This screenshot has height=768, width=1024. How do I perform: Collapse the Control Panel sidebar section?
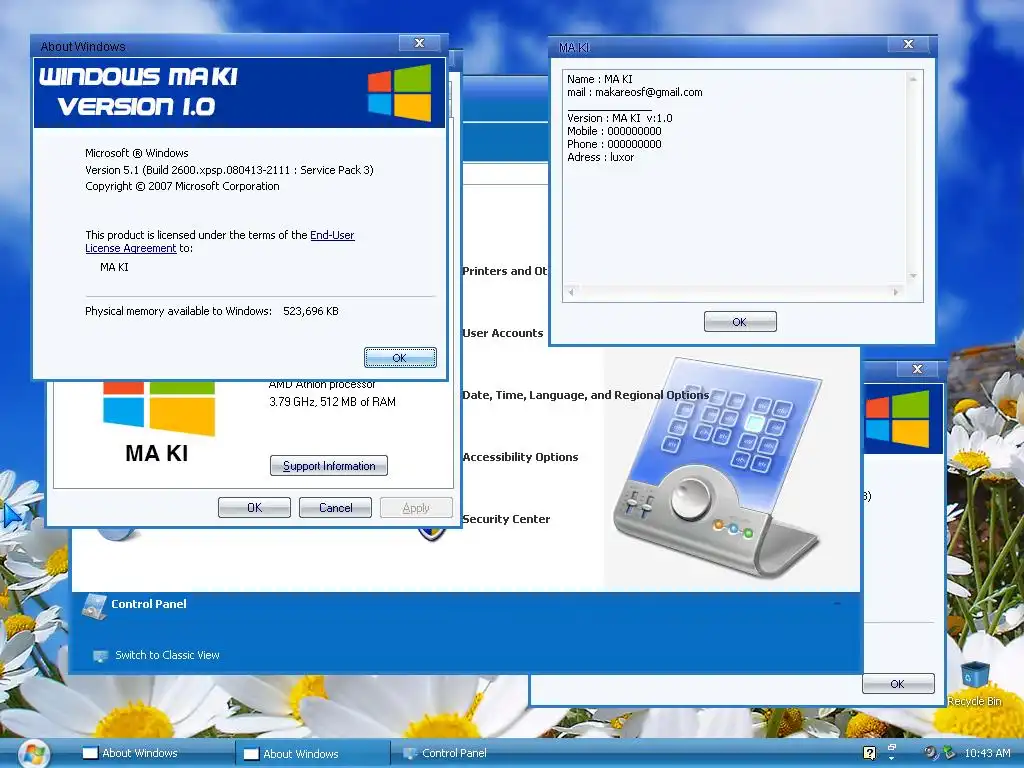tap(837, 603)
